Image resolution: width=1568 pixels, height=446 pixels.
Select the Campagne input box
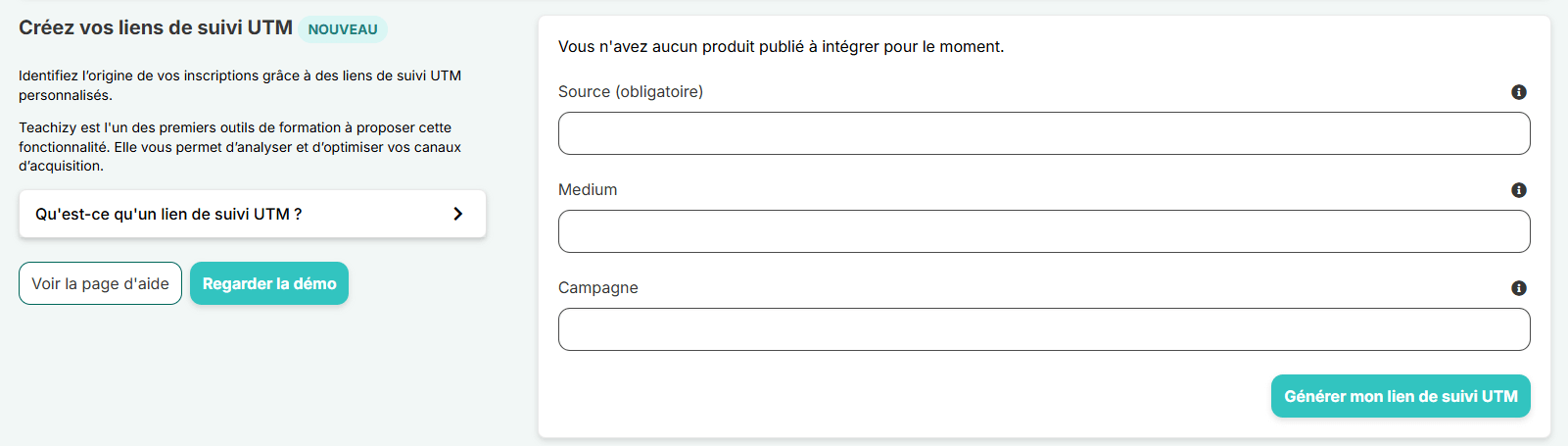click(1044, 329)
